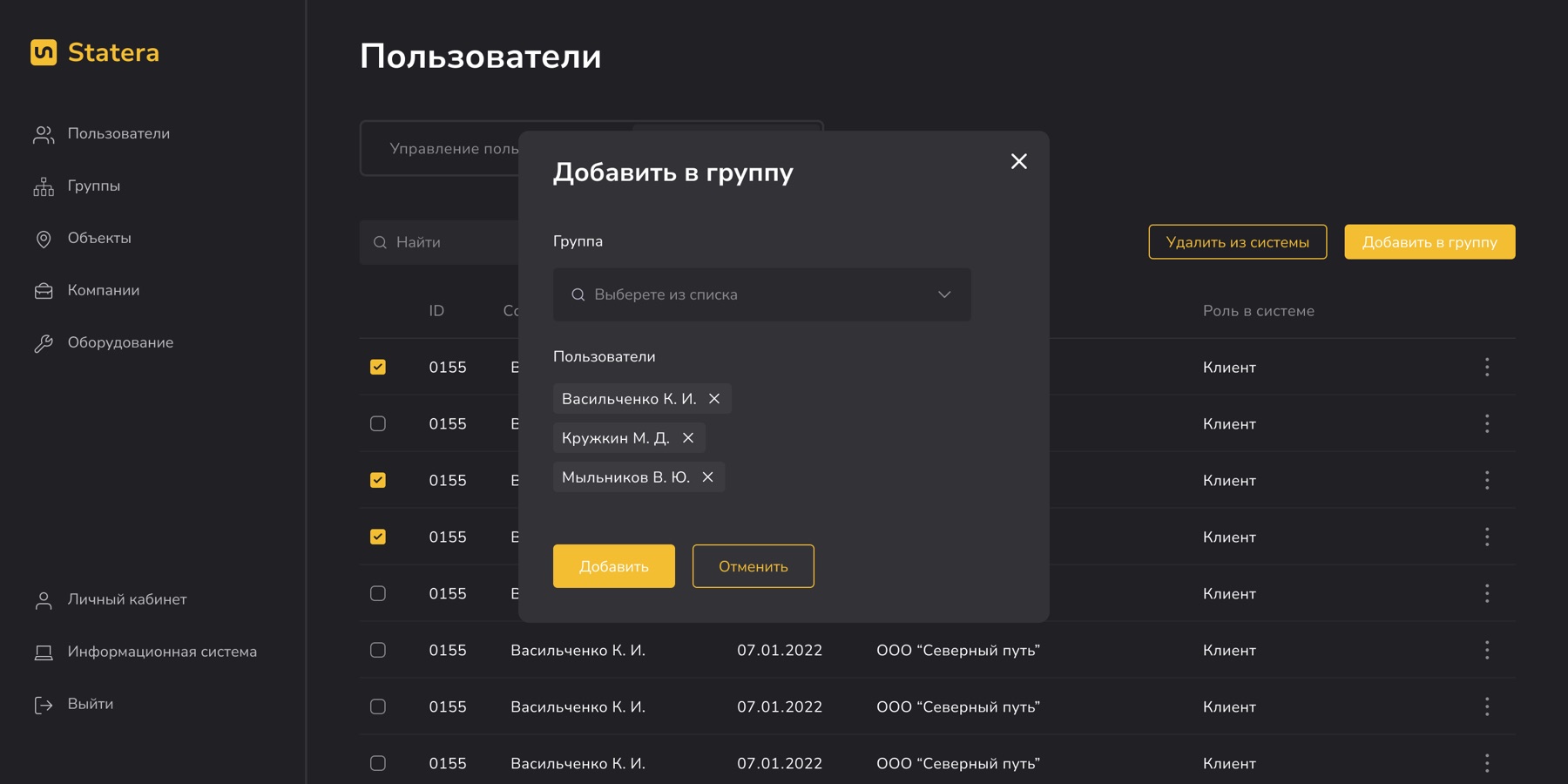
Task: Click the yellow Добавить в группу button
Action: tap(1430, 242)
